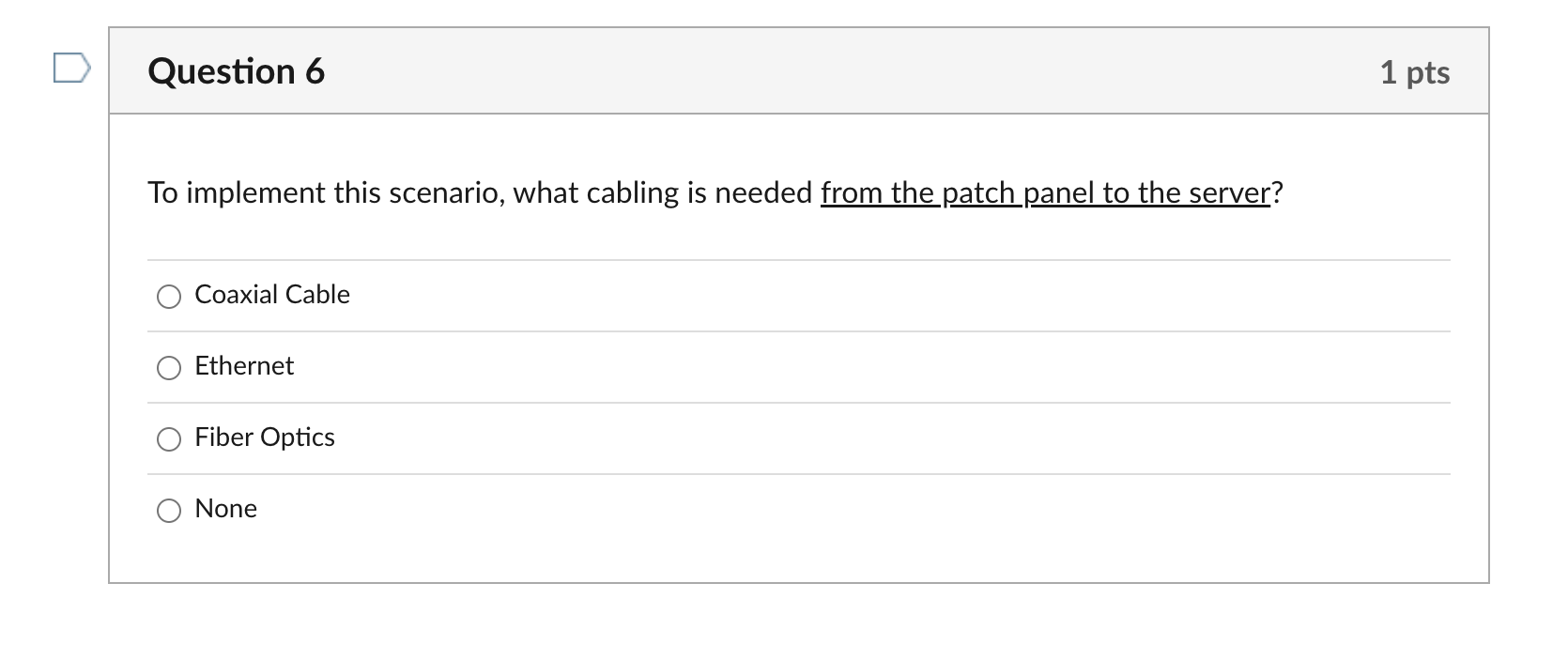Select the Coaxial Cable radio button
This screenshot has width=1568, height=660.
click(x=169, y=297)
